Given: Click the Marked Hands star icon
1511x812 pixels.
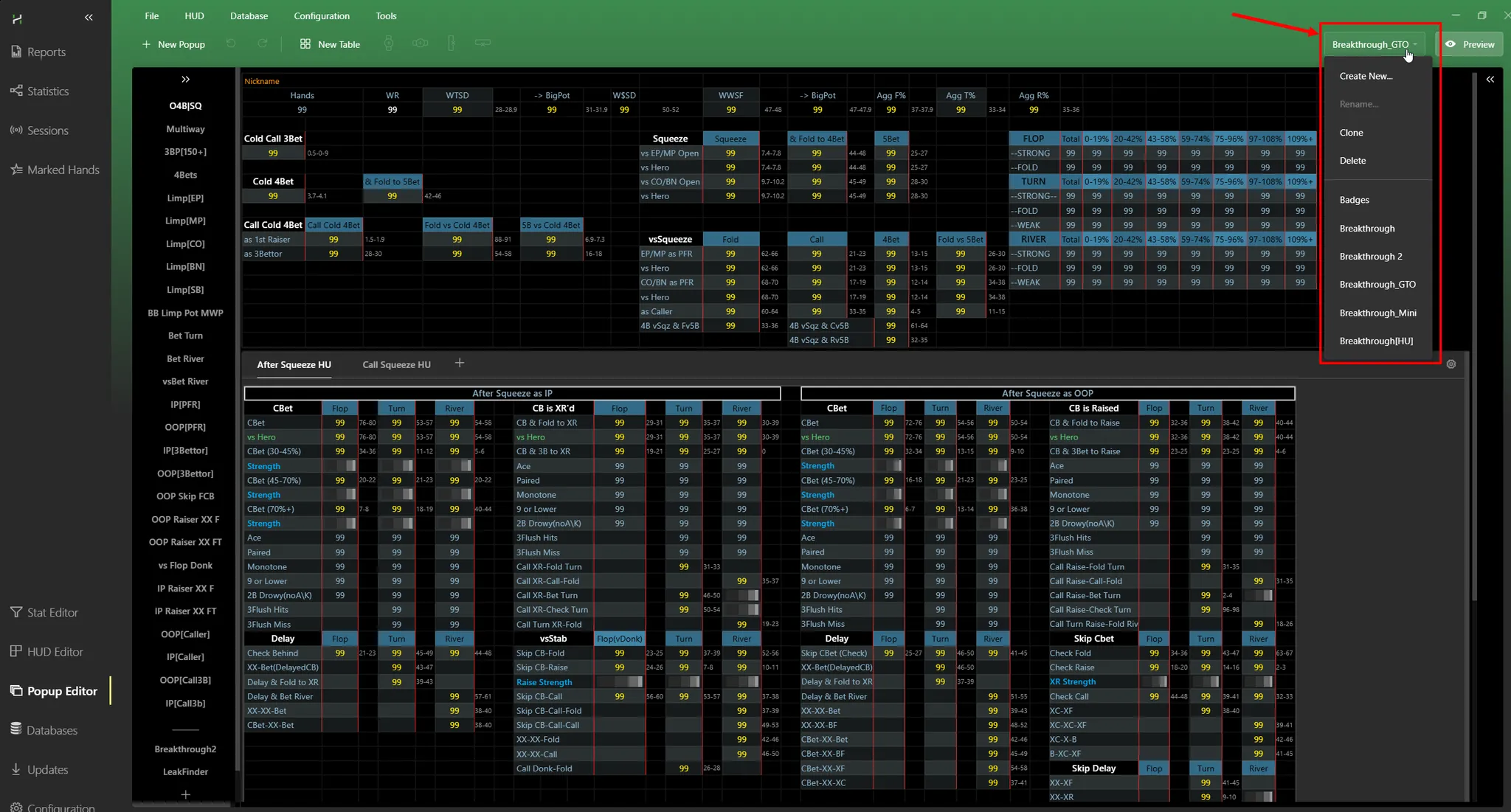Looking at the screenshot, I should tap(16, 170).
